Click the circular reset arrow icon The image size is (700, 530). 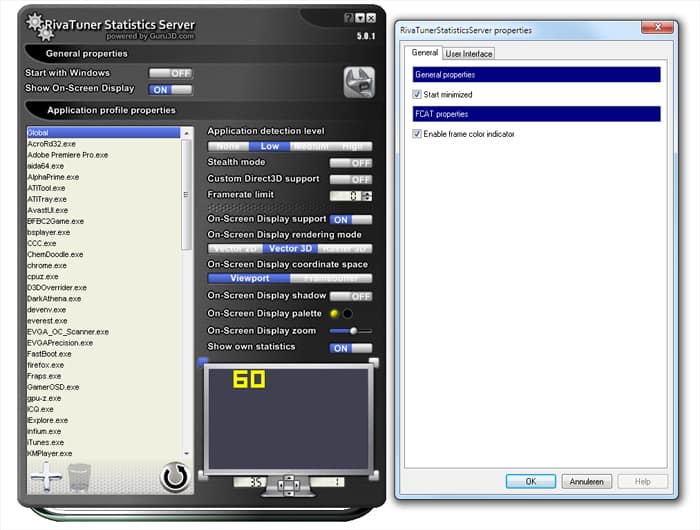tap(174, 477)
